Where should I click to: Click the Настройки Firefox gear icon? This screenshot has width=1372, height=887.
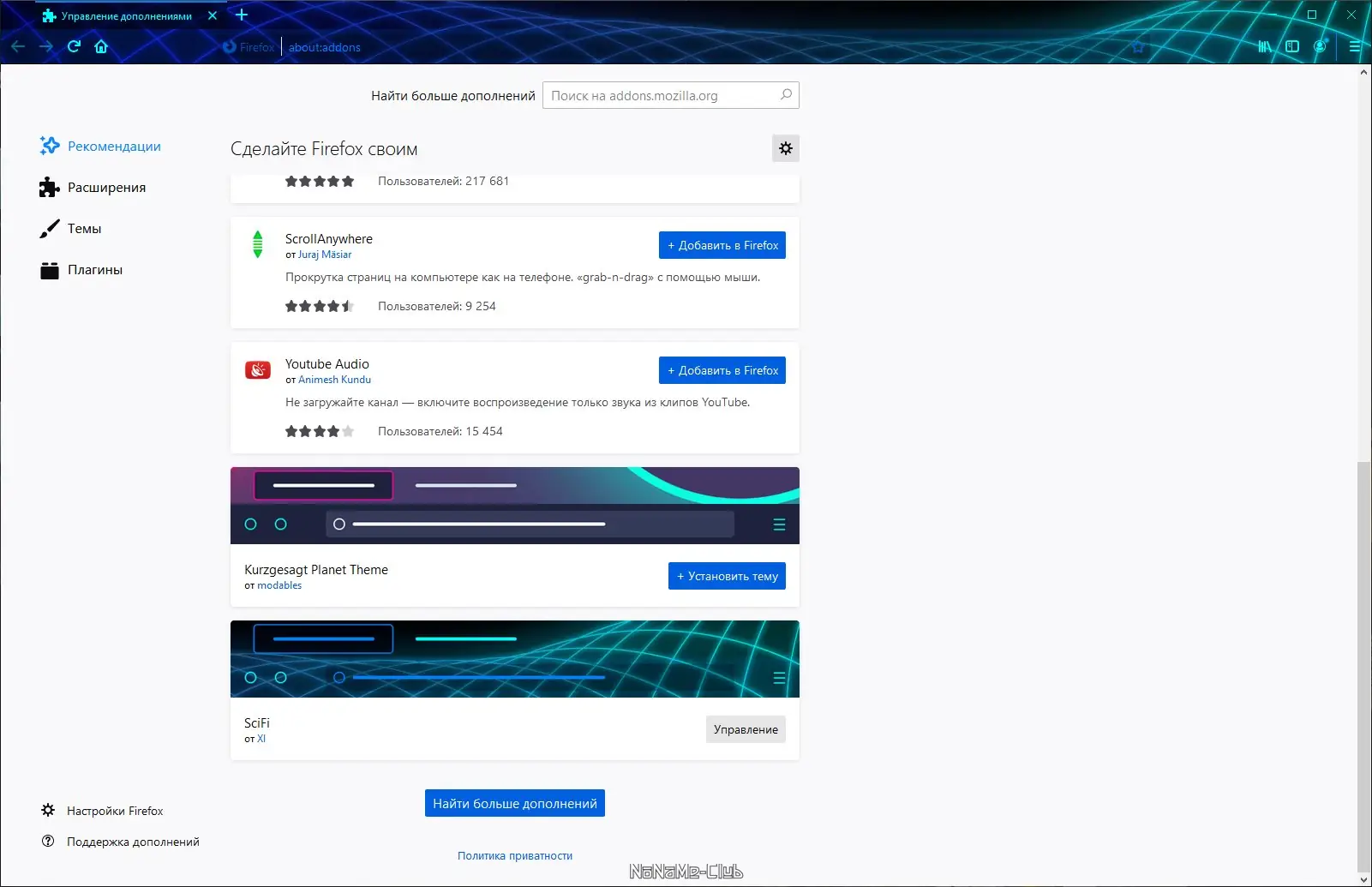click(x=48, y=810)
